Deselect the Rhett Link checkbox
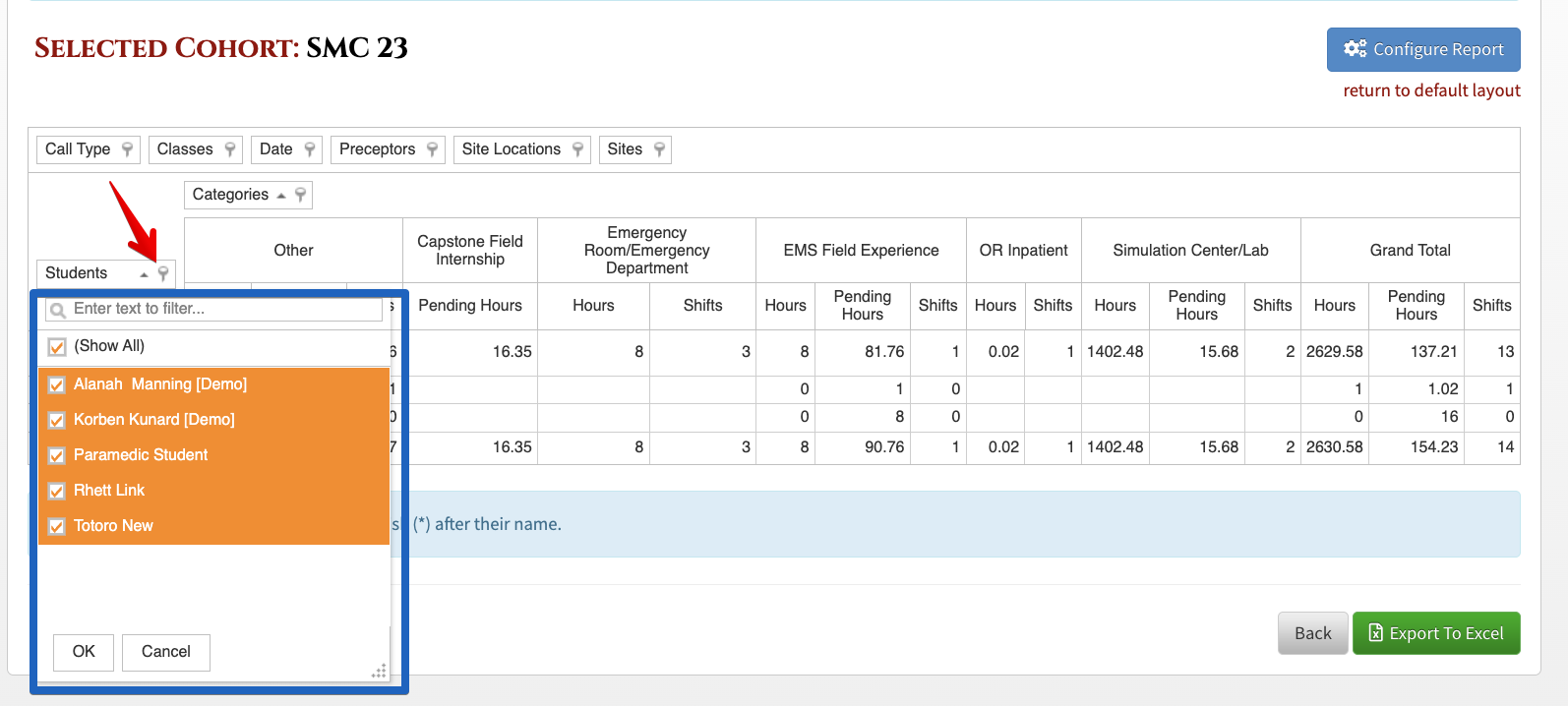 pyautogui.click(x=57, y=492)
